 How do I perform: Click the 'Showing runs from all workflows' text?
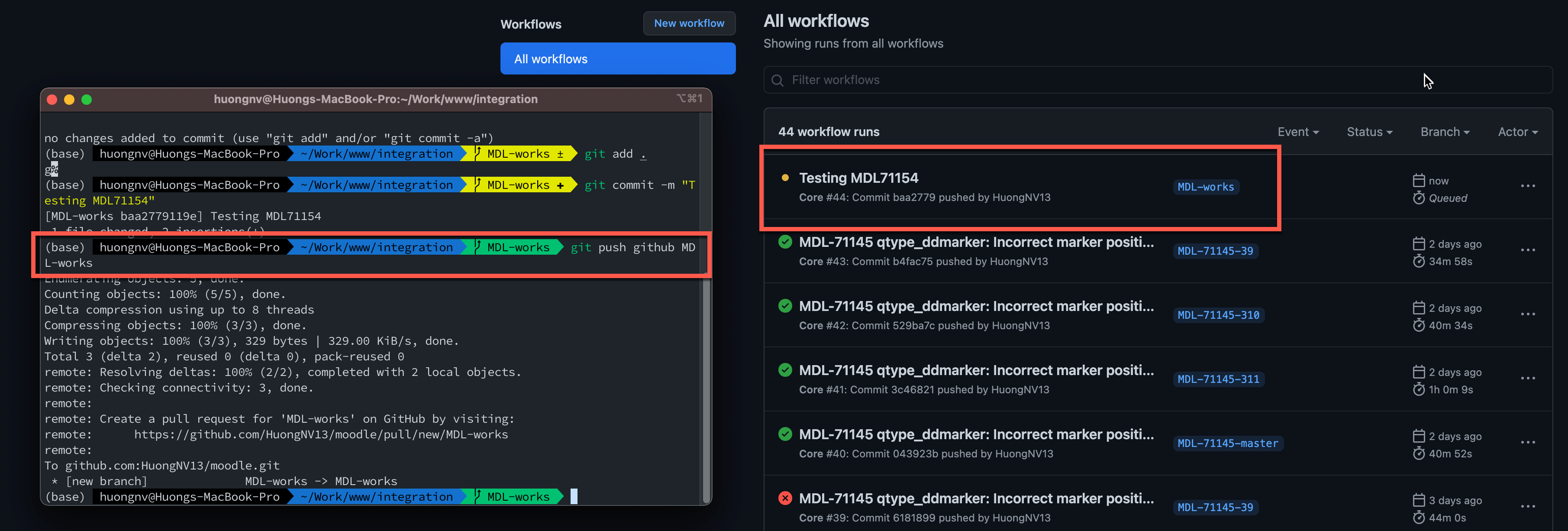[x=853, y=43]
